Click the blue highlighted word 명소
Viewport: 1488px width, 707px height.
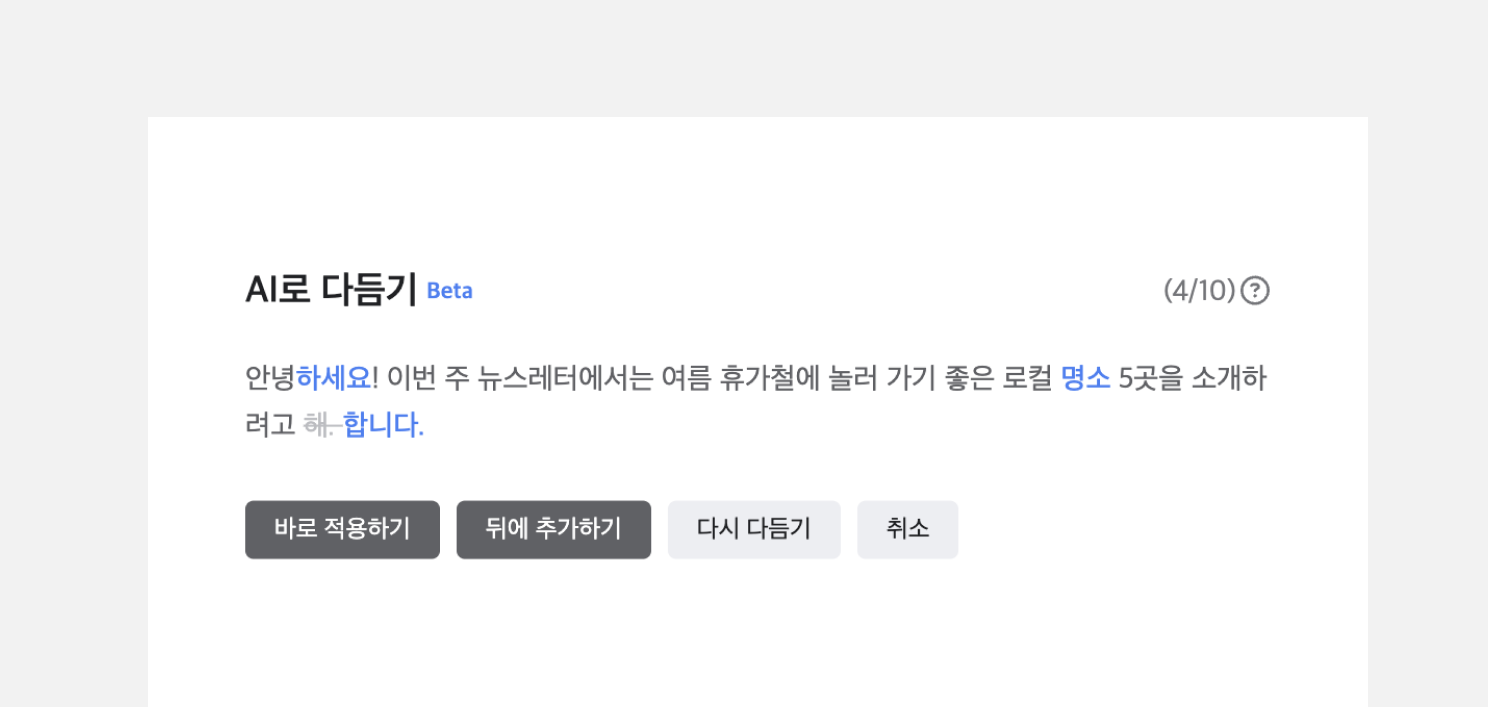[x=1086, y=379]
